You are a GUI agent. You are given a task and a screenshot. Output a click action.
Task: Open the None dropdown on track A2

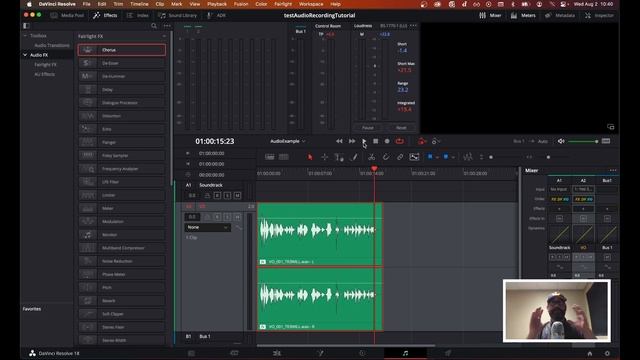tap(207, 227)
